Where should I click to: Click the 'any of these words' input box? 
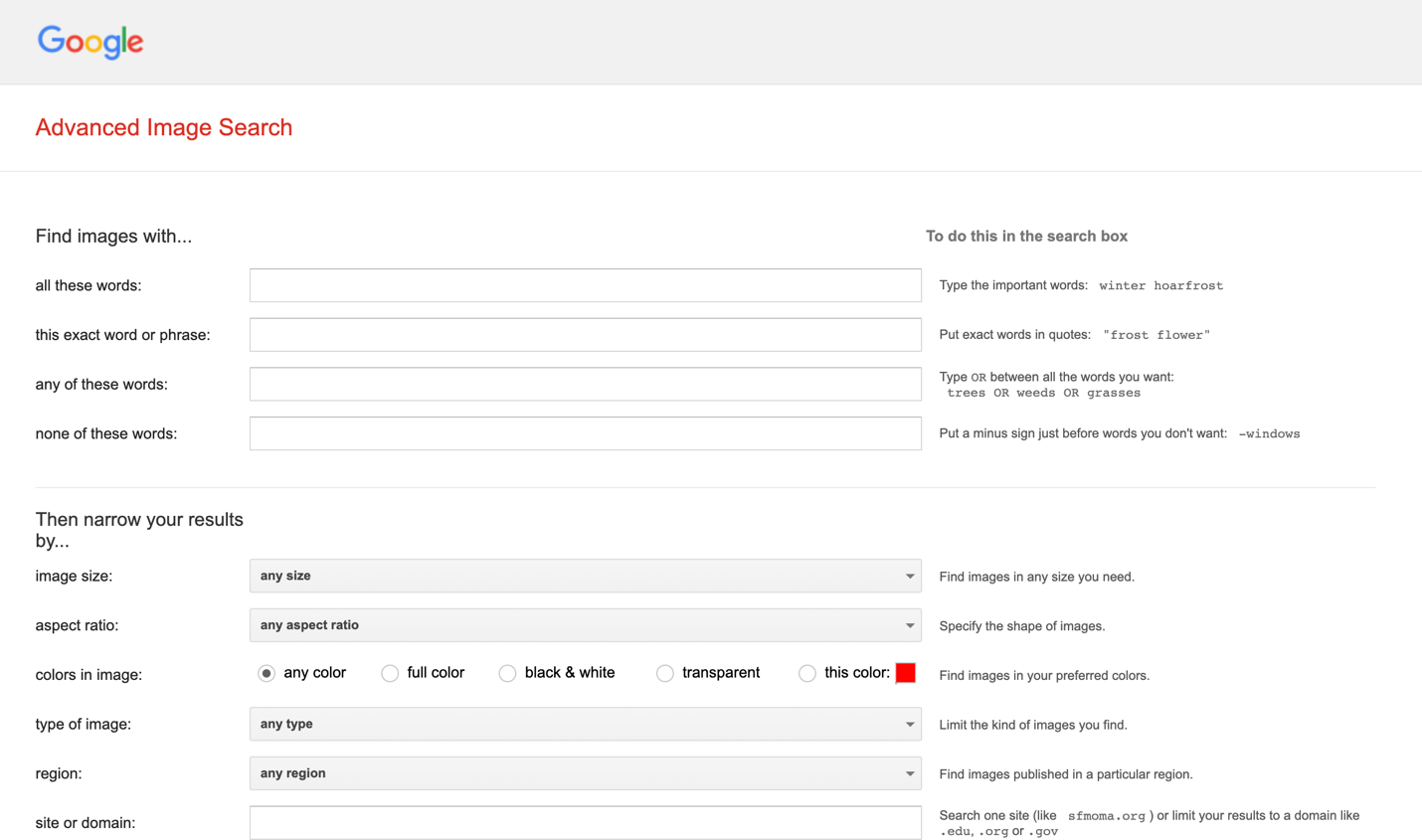(585, 385)
